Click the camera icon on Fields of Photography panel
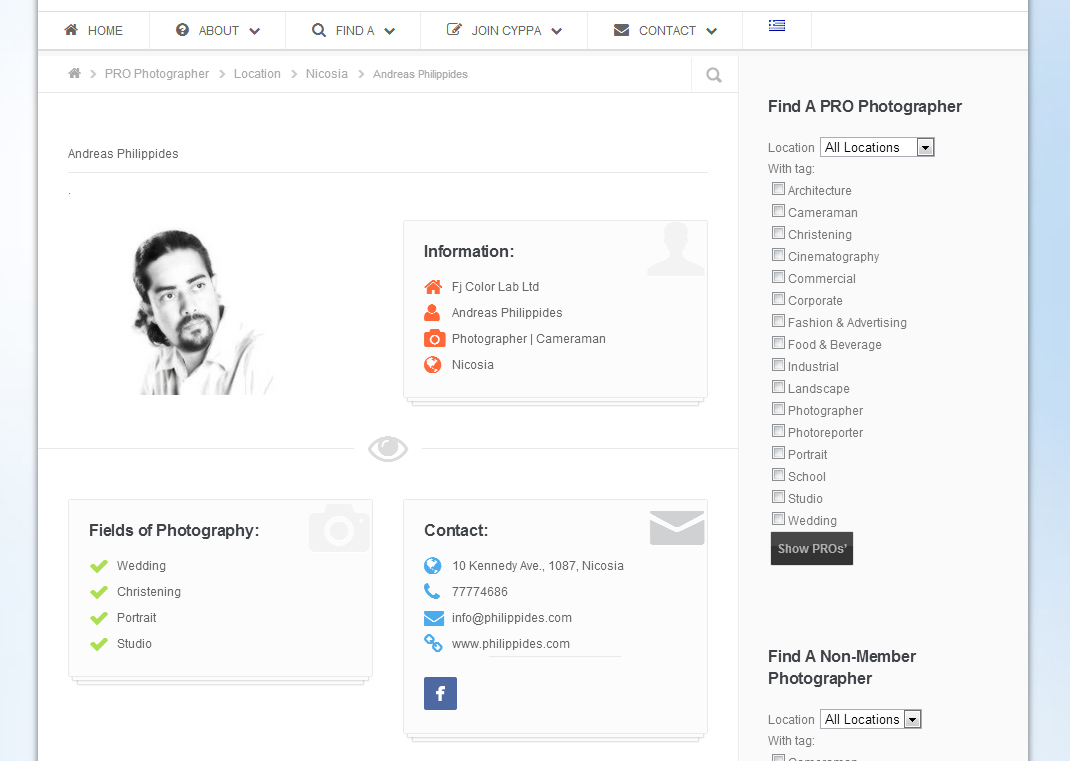 pyautogui.click(x=338, y=528)
